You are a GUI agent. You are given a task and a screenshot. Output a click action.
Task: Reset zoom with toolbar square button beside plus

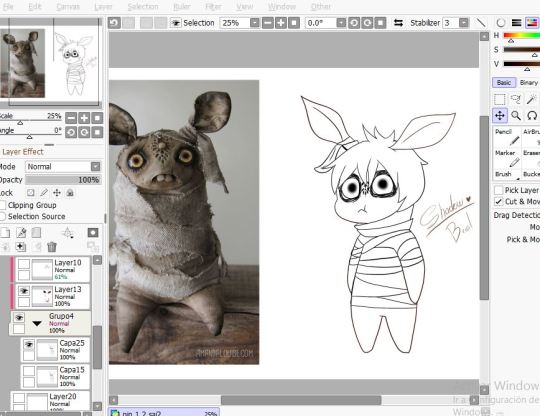[294, 23]
